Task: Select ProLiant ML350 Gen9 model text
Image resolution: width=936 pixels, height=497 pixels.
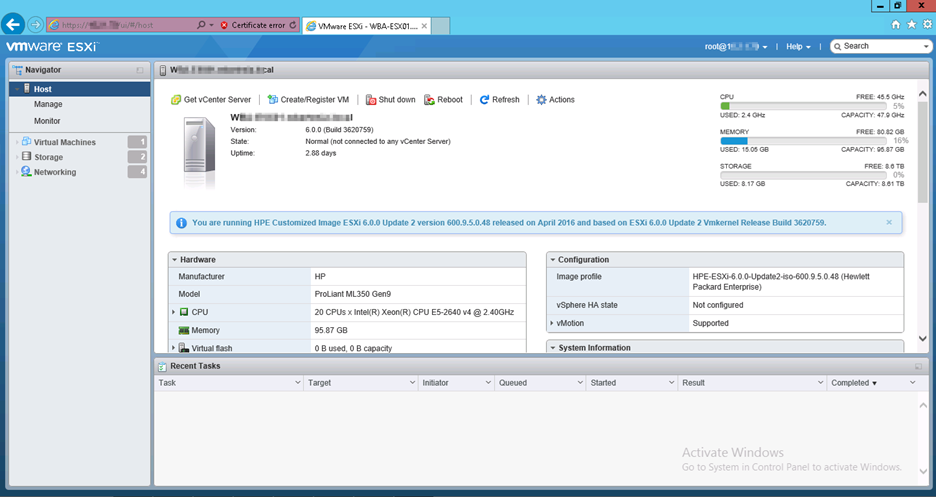Action: tap(353, 294)
